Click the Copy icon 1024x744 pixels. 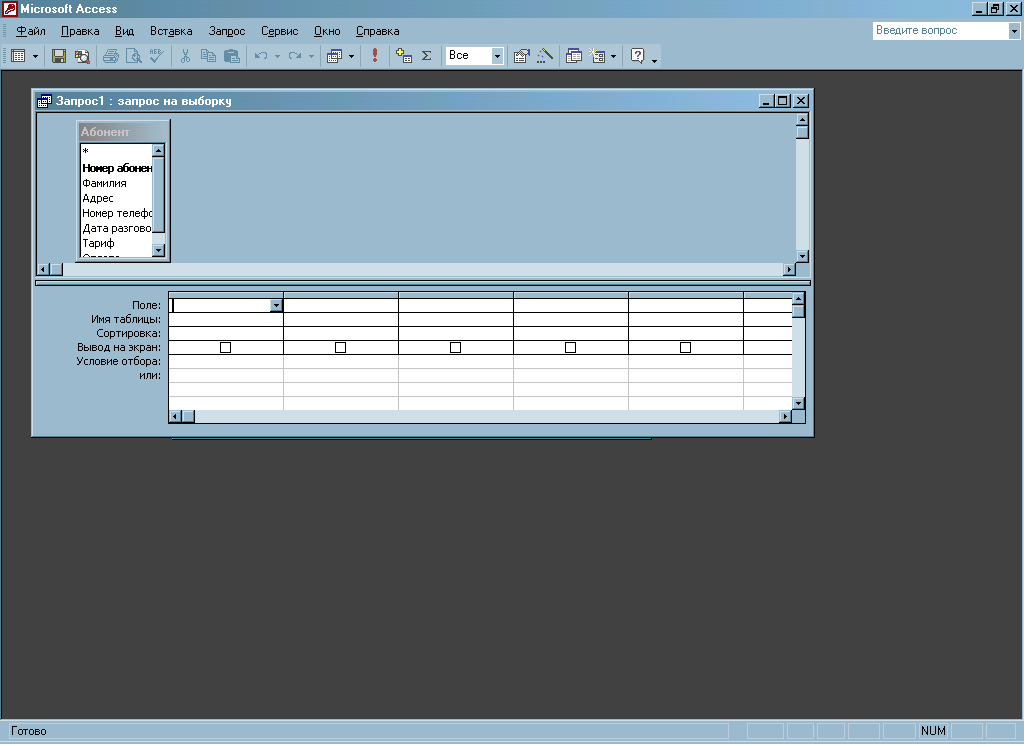click(208, 56)
